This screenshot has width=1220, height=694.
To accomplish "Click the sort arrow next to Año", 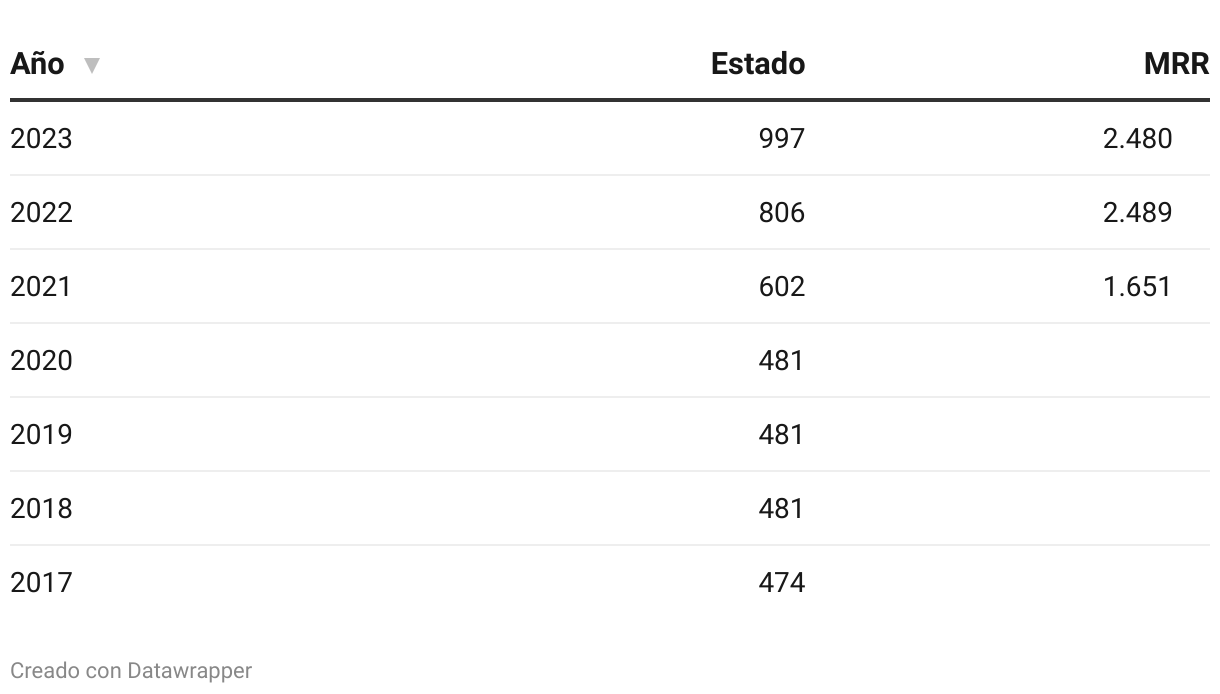I will click(x=92, y=66).
